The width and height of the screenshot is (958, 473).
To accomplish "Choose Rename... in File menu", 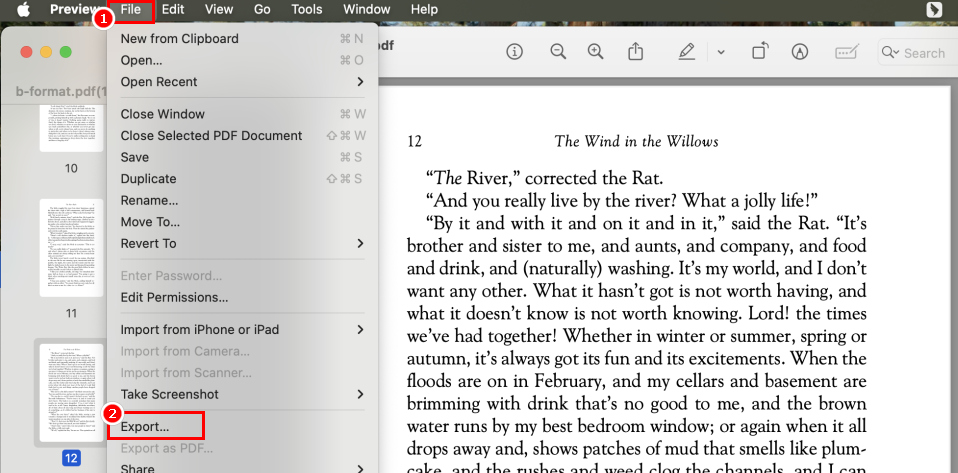I will [243, 200].
